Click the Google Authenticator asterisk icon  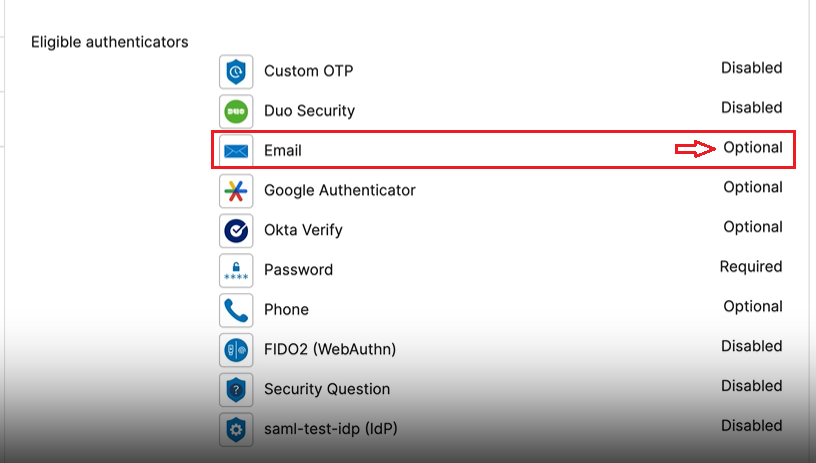click(236, 191)
